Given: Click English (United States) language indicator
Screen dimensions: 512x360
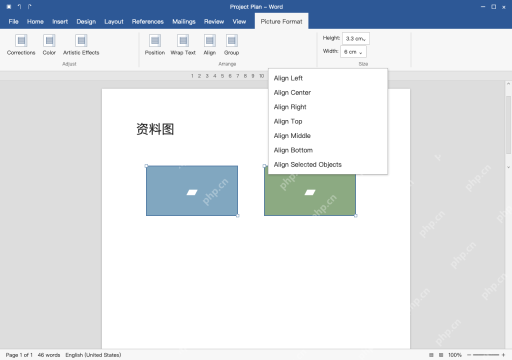Looking at the screenshot, I should pyautogui.click(x=93, y=355).
